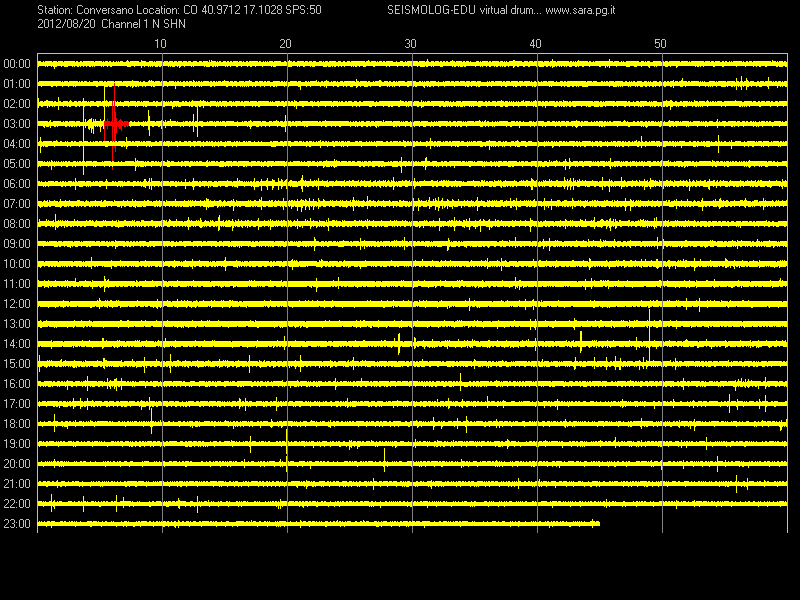Click the 00:00 hour row label
Screen dimensions: 800x600
coord(17,64)
